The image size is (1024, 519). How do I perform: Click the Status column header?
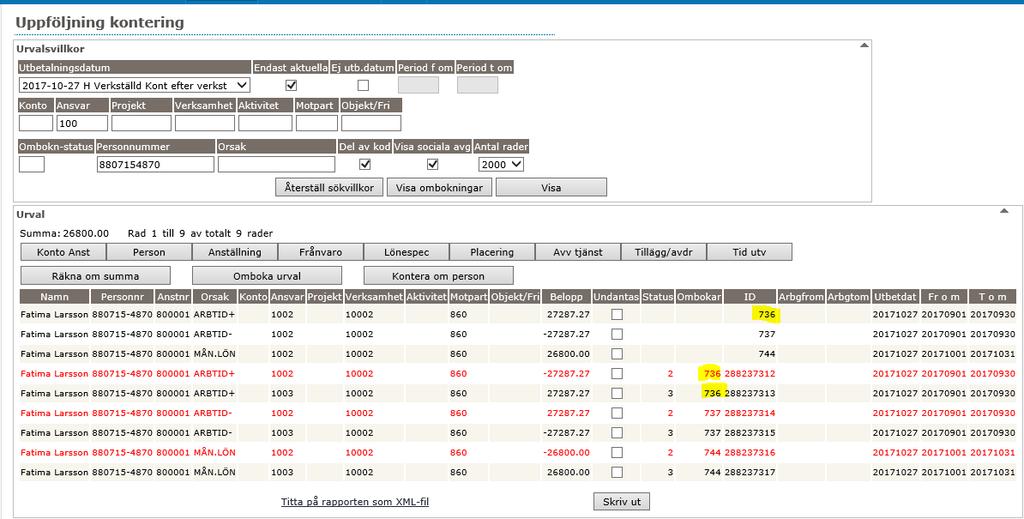coord(658,296)
